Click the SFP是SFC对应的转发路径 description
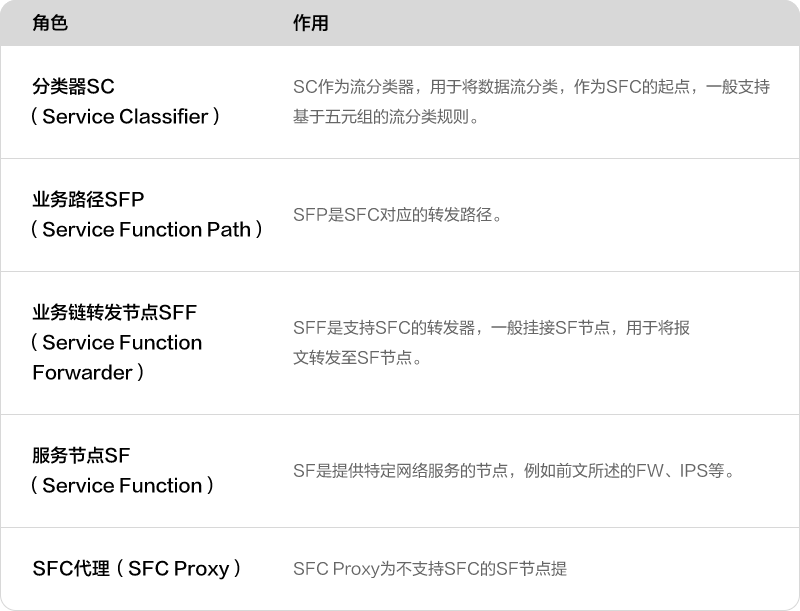800x611 pixels. coord(397,215)
